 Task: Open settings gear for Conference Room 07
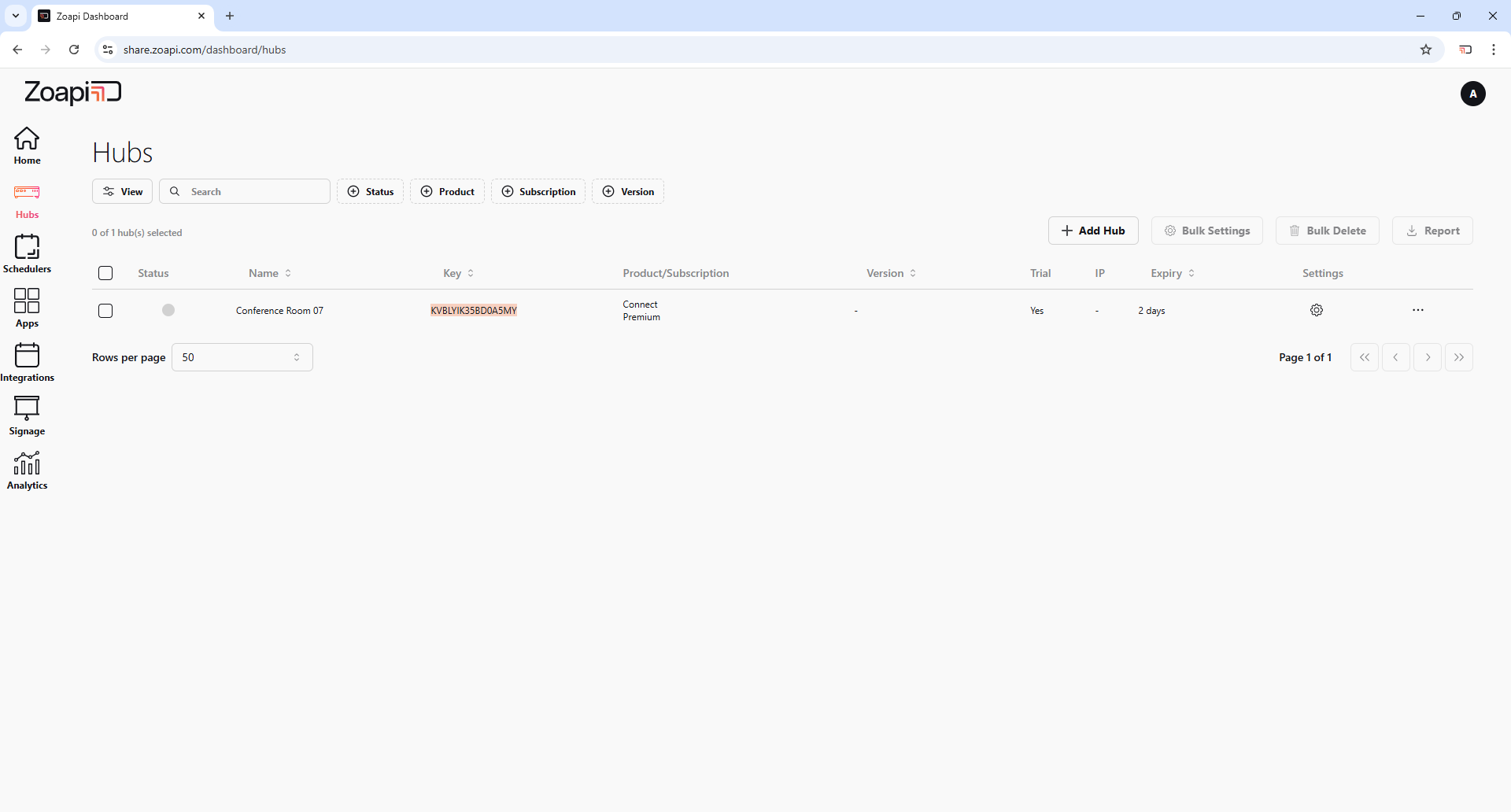tap(1317, 310)
